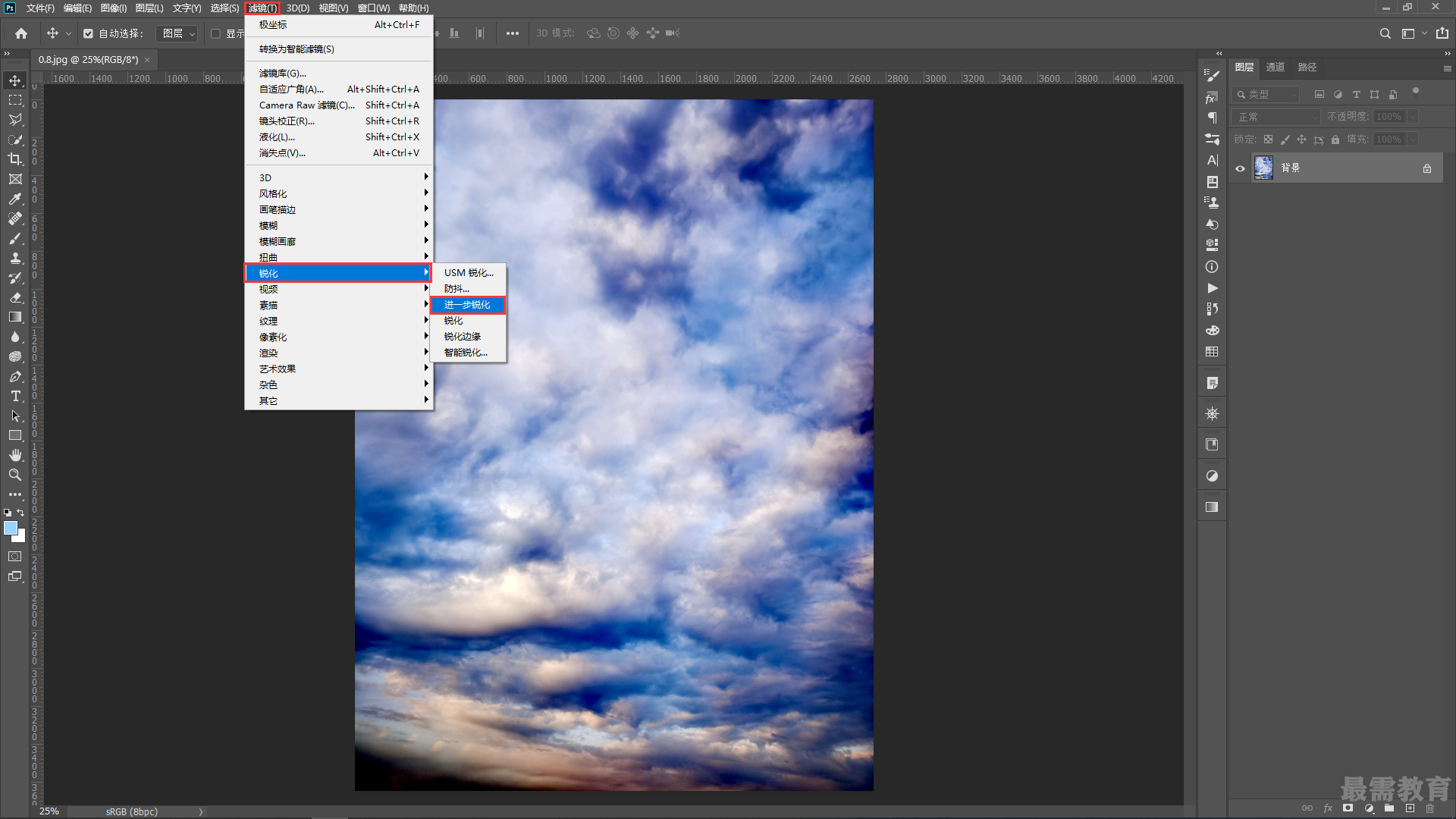Toggle lock image pixels brush icon
The height and width of the screenshot is (819, 1456).
pos(1285,140)
